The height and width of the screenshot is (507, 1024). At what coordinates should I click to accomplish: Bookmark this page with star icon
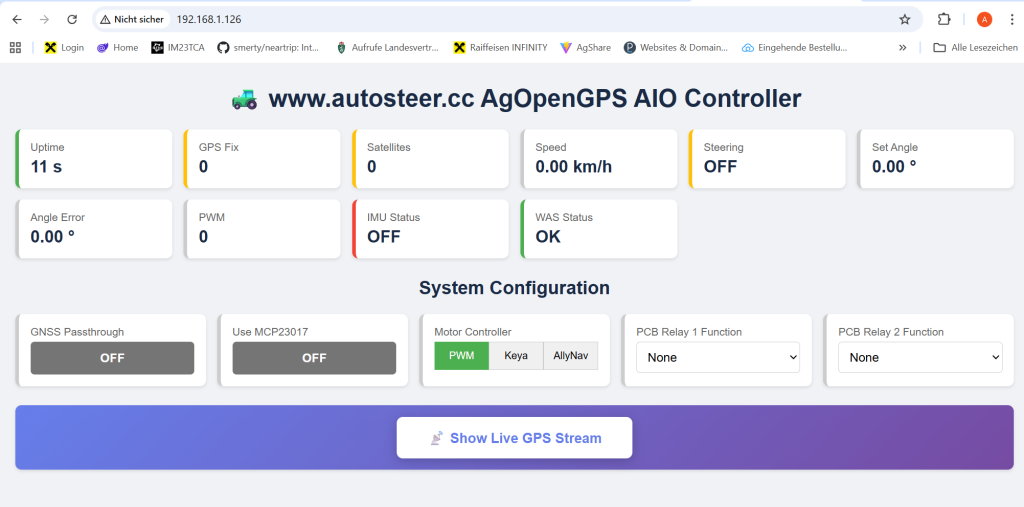coord(904,19)
